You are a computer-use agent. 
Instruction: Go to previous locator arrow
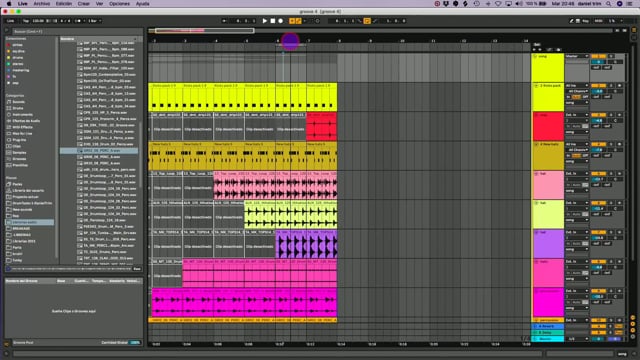click(x=535, y=50)
